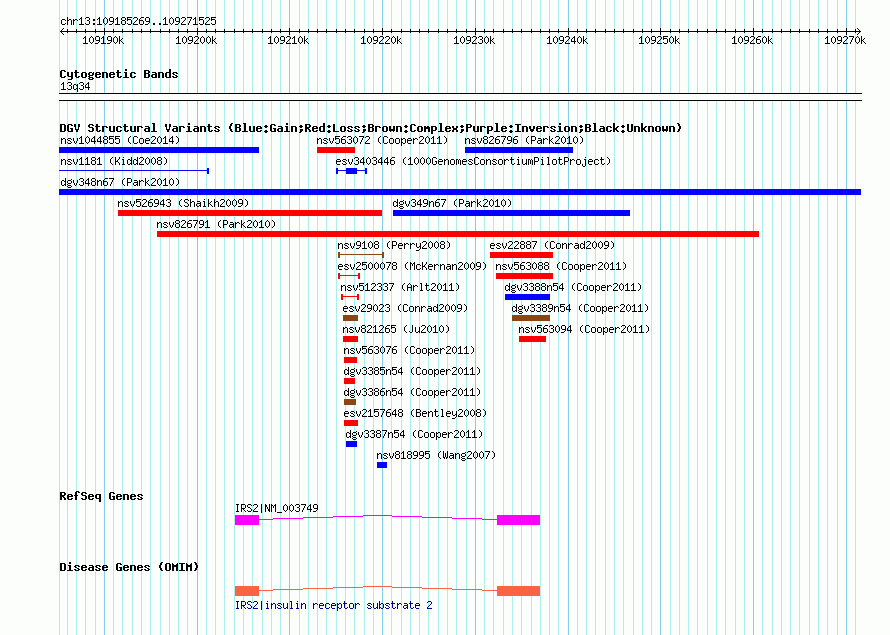This screenshot has width=890, height=635.
Task: Click the Disease Genes (OMIM) track title
Action: (x=129, y=567)
